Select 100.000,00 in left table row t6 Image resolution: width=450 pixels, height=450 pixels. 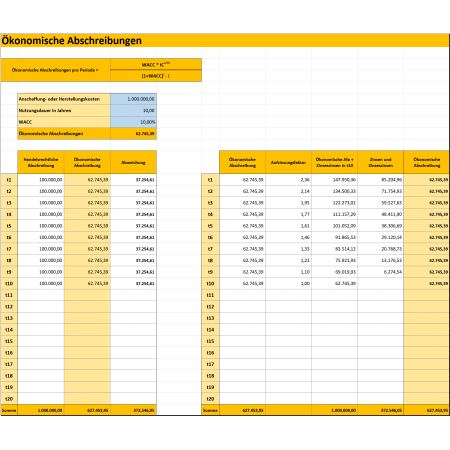tap(41, 237)
